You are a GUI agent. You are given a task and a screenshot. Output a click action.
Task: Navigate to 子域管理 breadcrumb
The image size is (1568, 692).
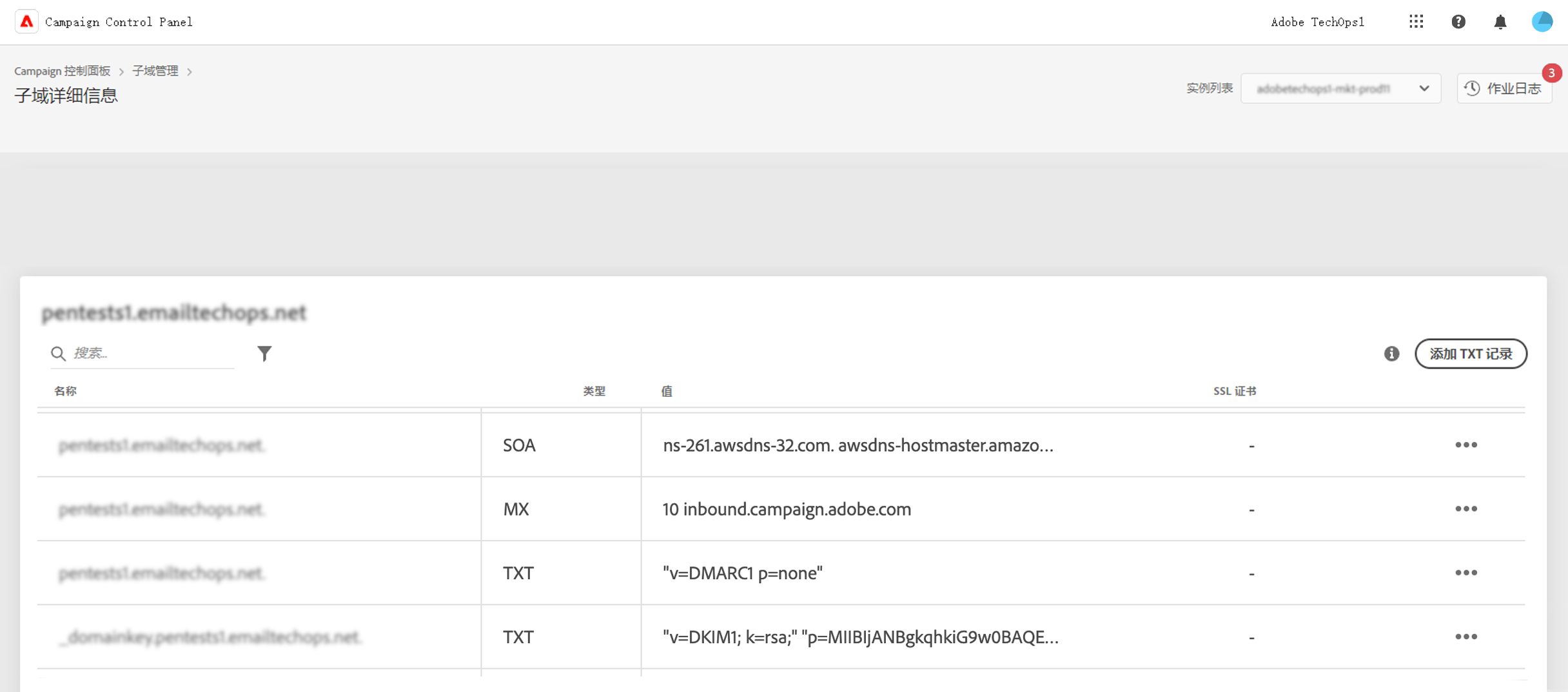coord(155,71)
